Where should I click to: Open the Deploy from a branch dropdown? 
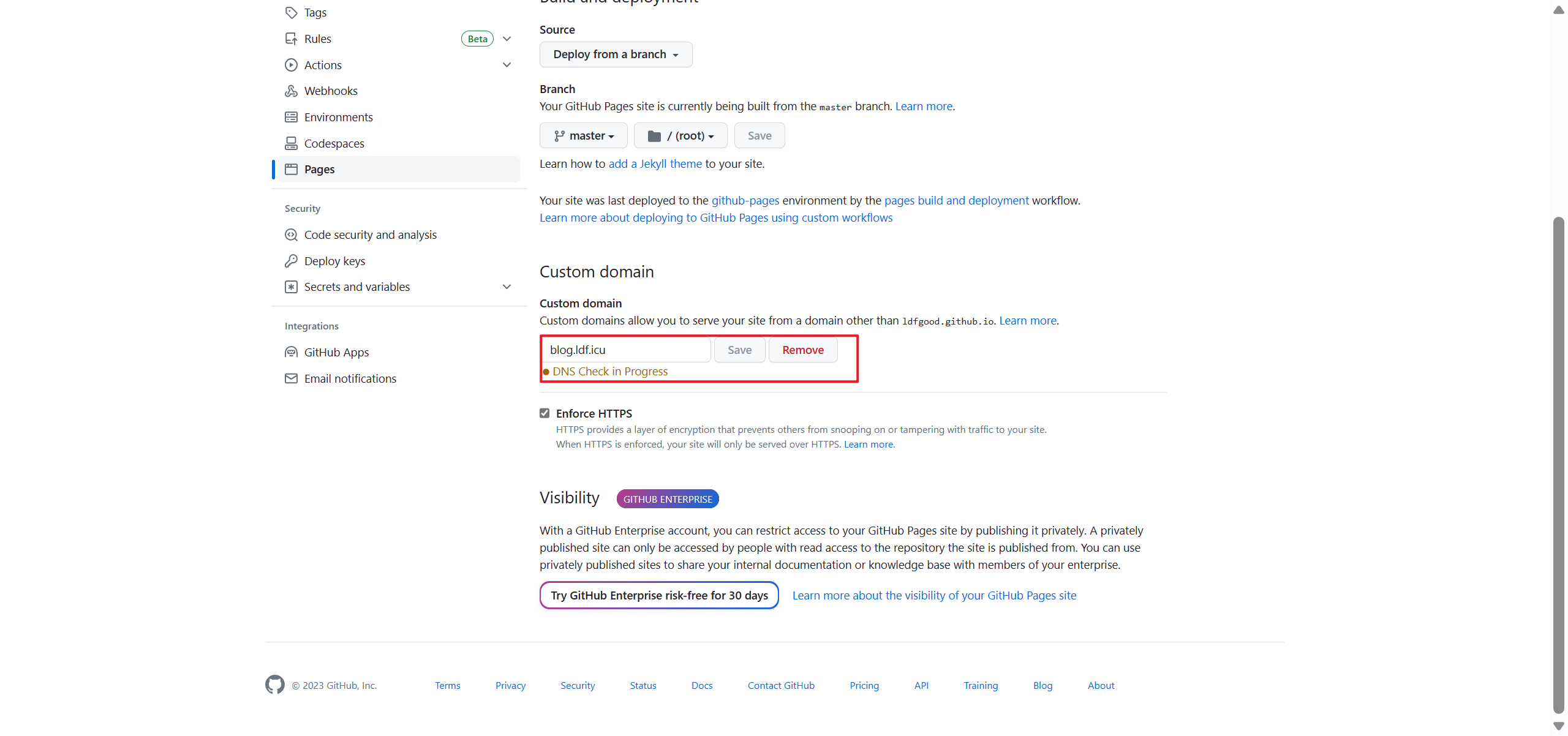coord(616,54)
